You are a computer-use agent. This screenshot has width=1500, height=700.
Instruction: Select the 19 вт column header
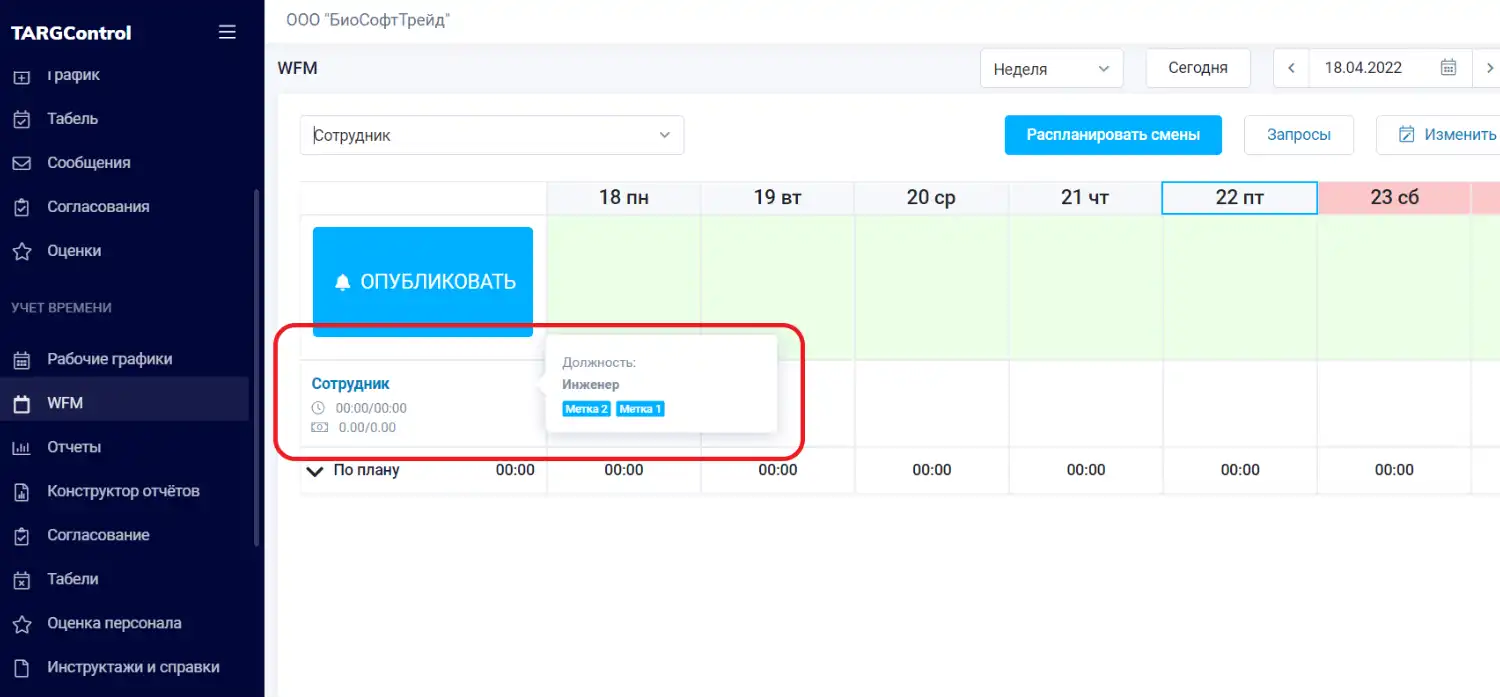pos(778,198)
